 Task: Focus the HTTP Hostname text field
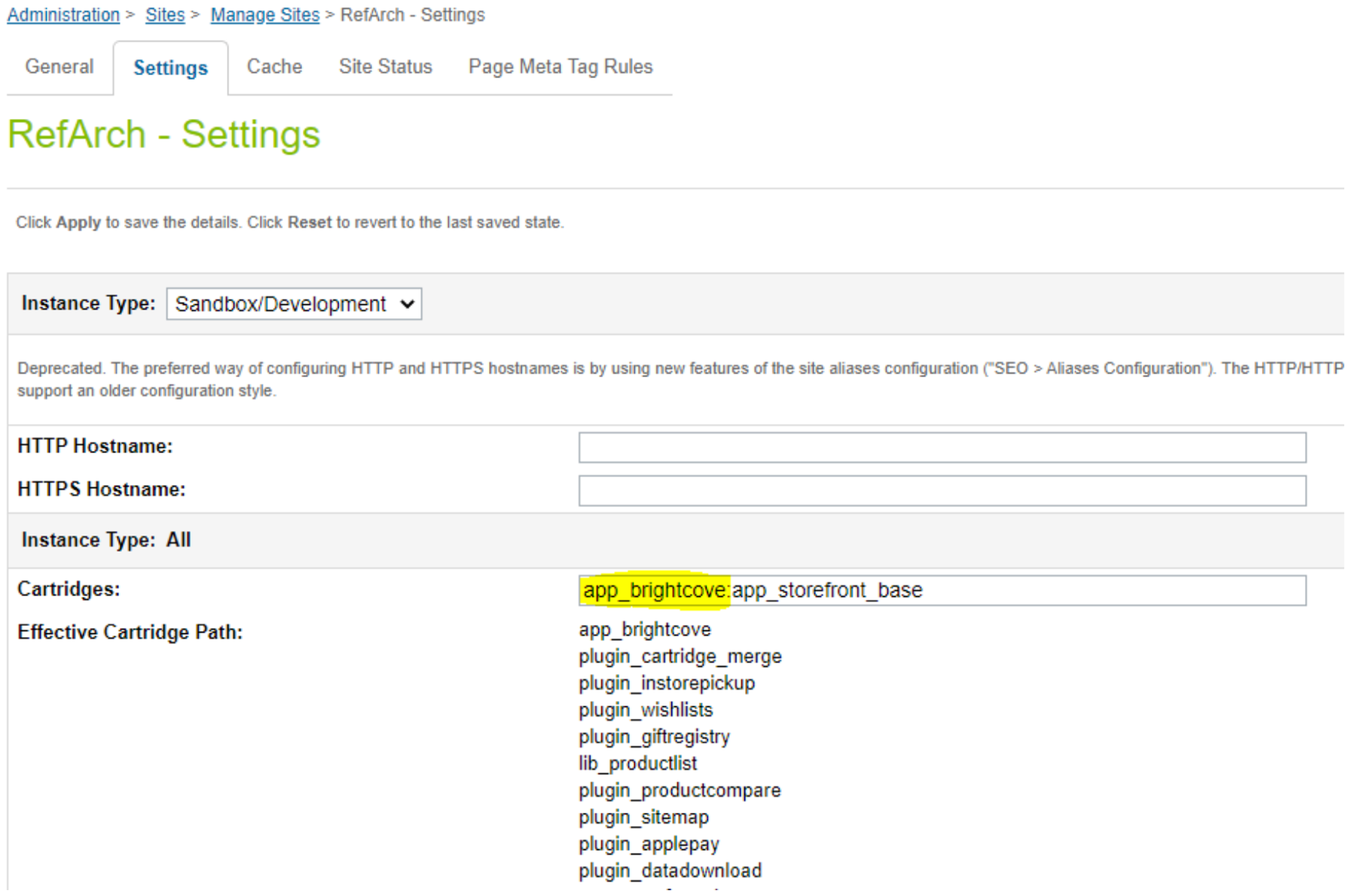coord(942,447)
